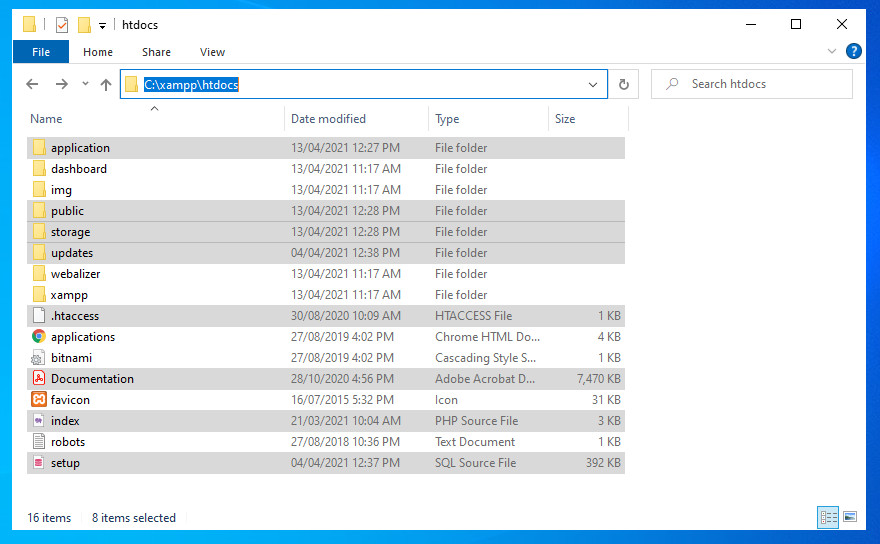The image size is (880, 544).
Task: Click the 8 items selected status text
Action: (134, 518)
